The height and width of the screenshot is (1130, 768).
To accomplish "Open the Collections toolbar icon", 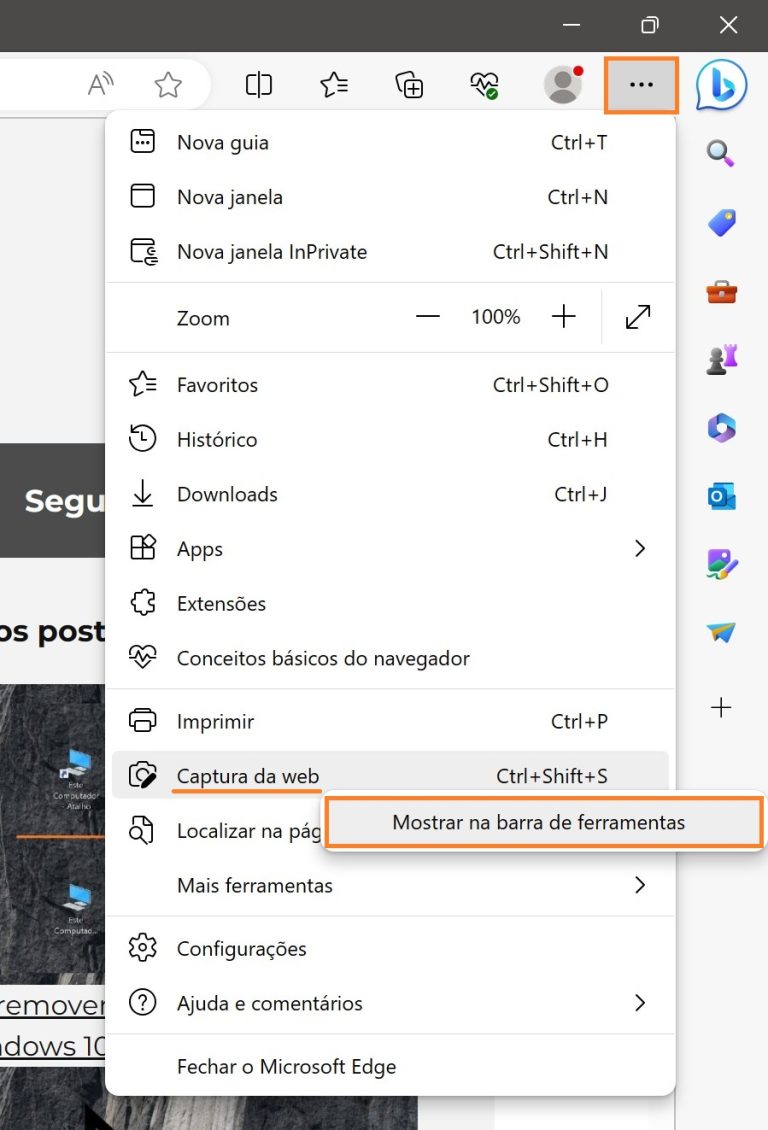I will click(410, 85).
